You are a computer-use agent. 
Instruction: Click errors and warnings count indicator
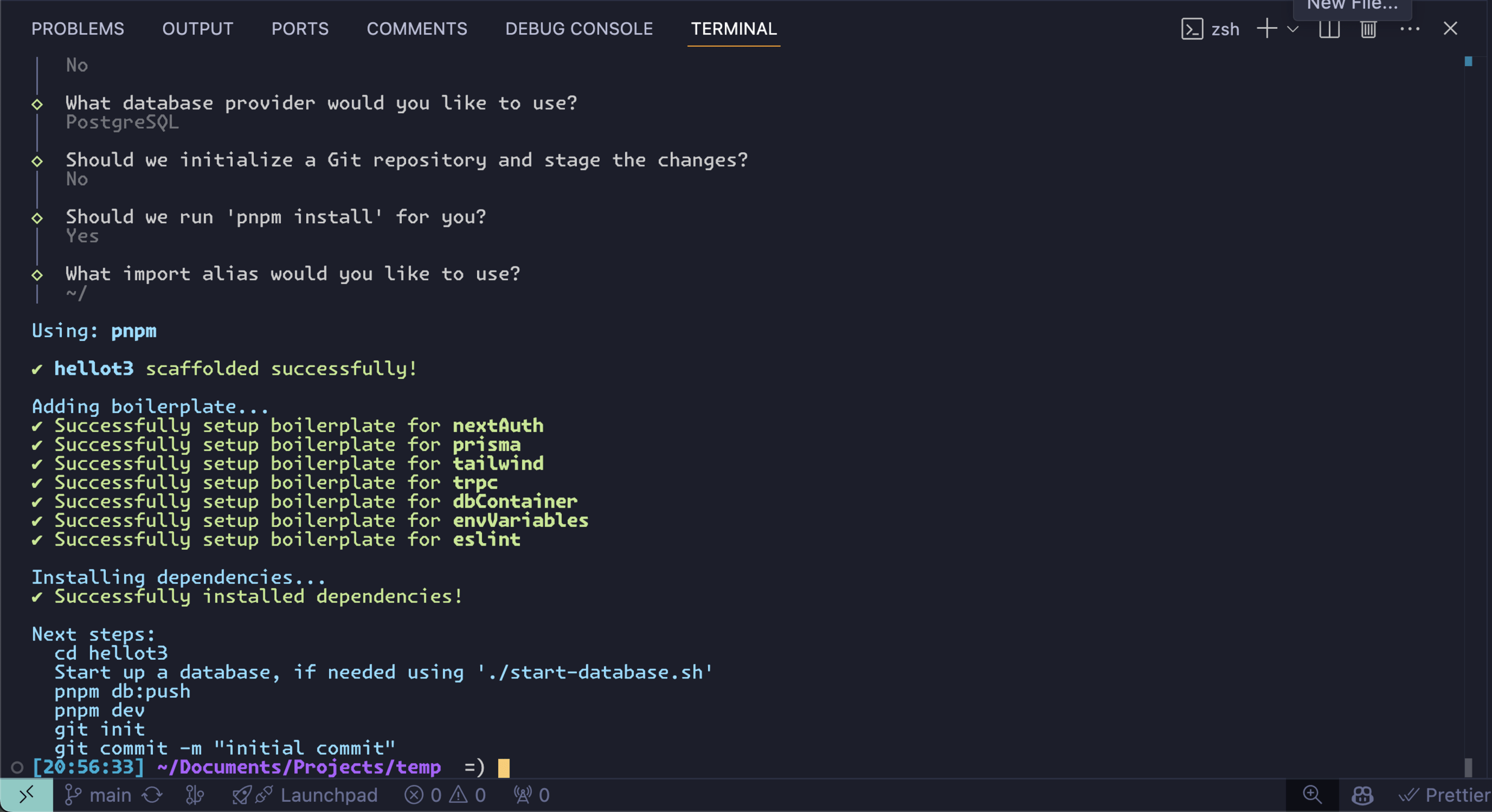445,795
